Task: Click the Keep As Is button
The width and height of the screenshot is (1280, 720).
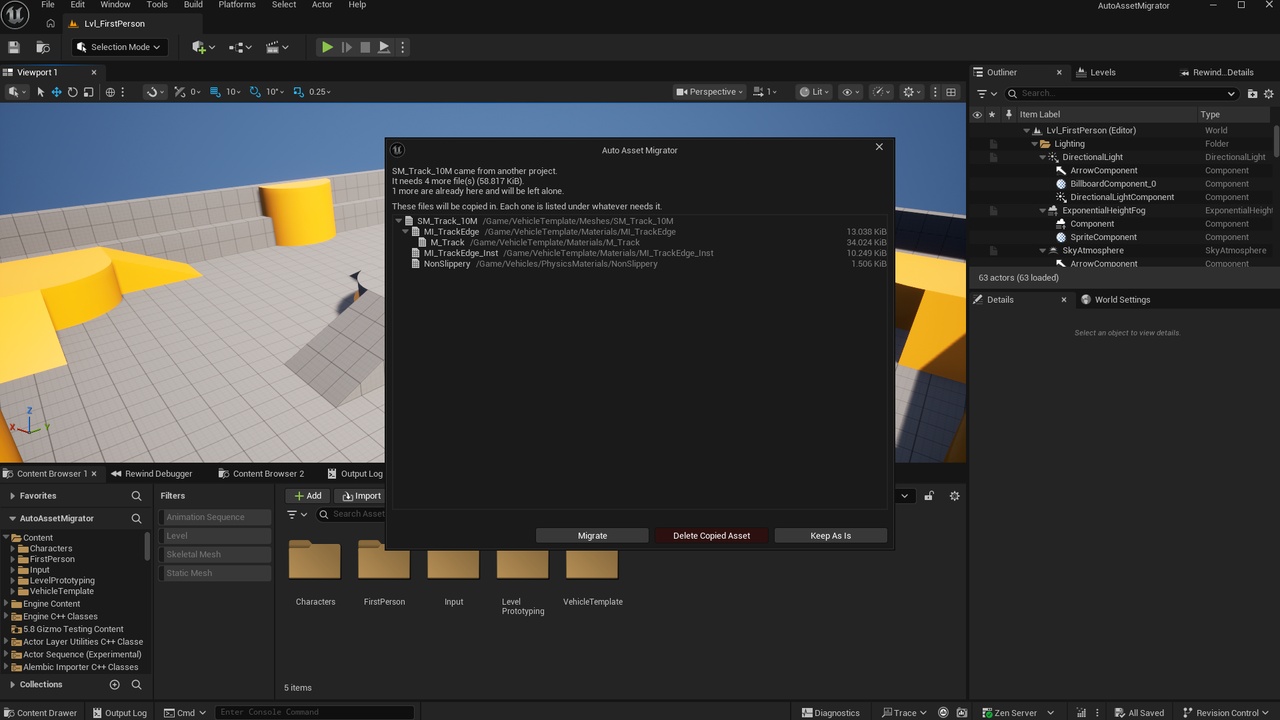Action: click(x=830, y=535)
